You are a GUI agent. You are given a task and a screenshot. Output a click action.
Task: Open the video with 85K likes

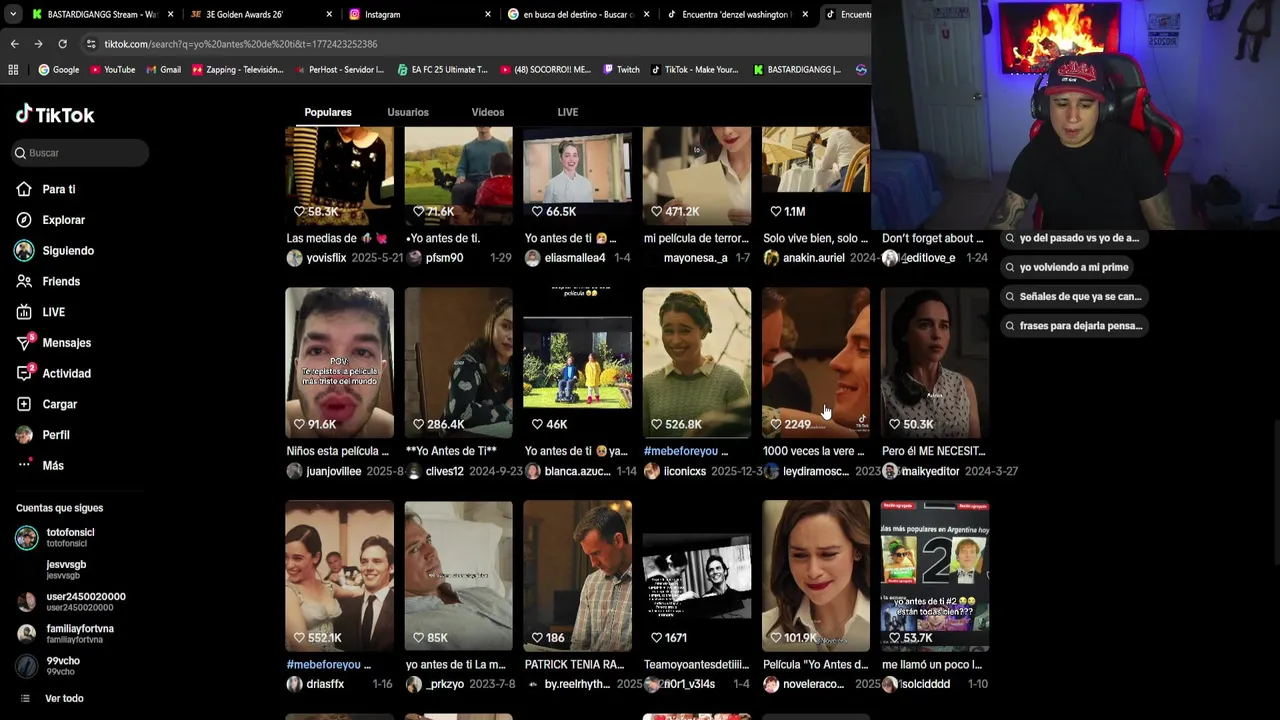click(458, 576)
